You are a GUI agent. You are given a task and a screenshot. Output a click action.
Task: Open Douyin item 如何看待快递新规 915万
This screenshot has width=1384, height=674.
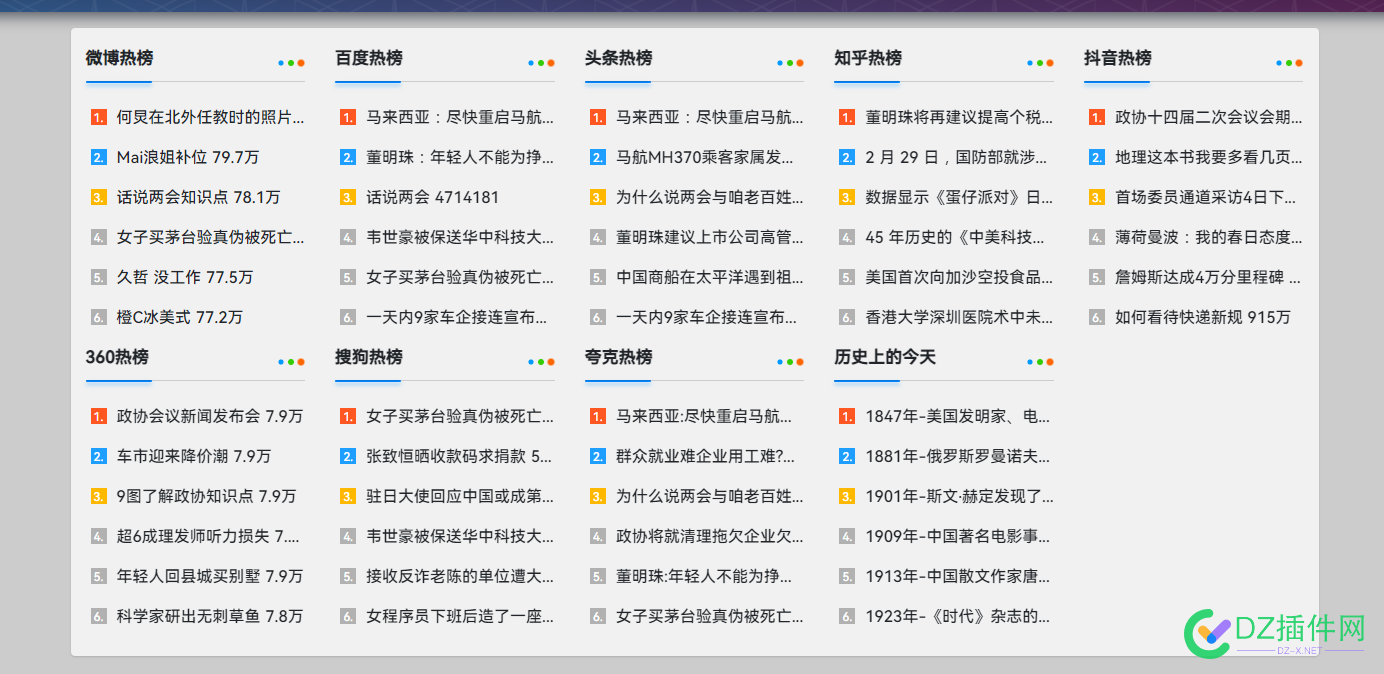click(x=1203, y=317)
